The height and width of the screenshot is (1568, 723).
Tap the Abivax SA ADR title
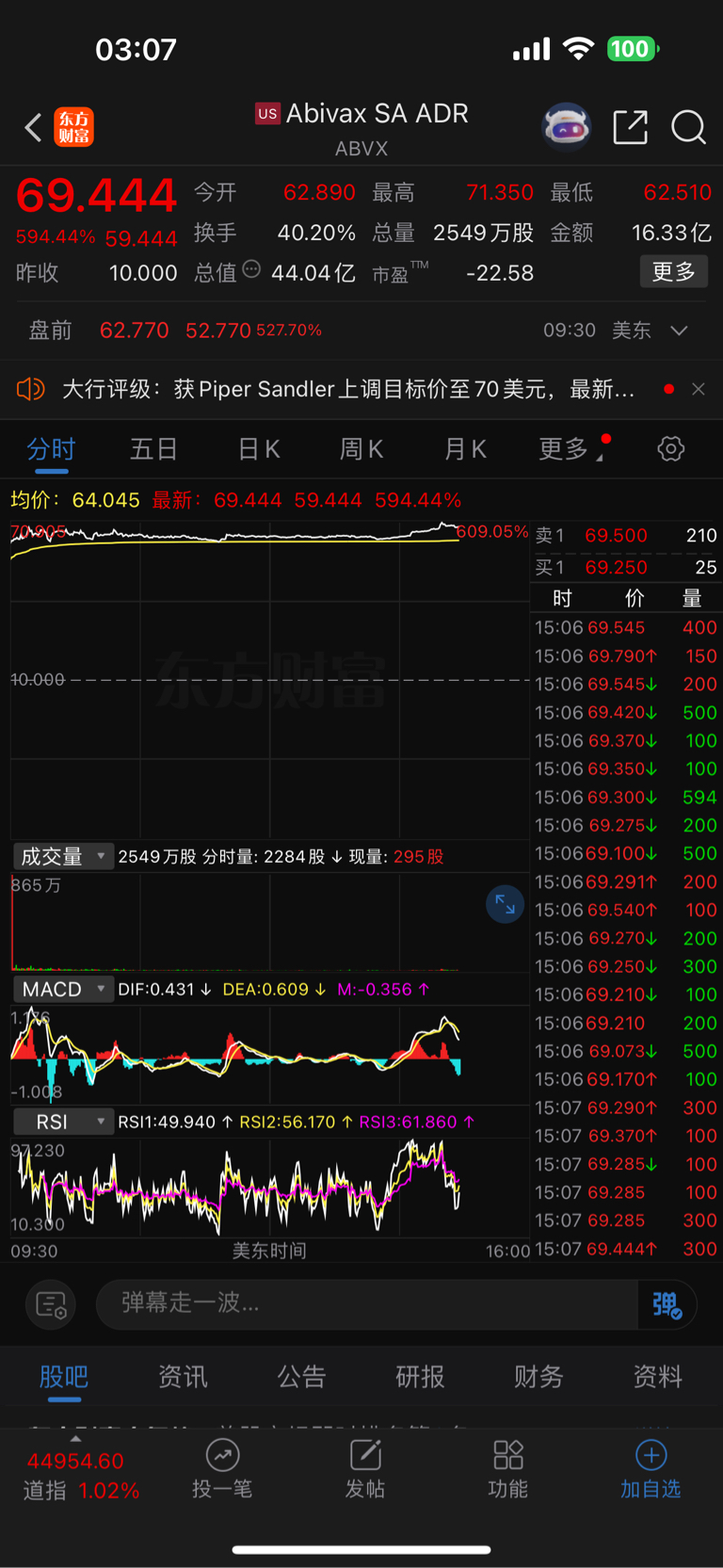coord(377,114)
